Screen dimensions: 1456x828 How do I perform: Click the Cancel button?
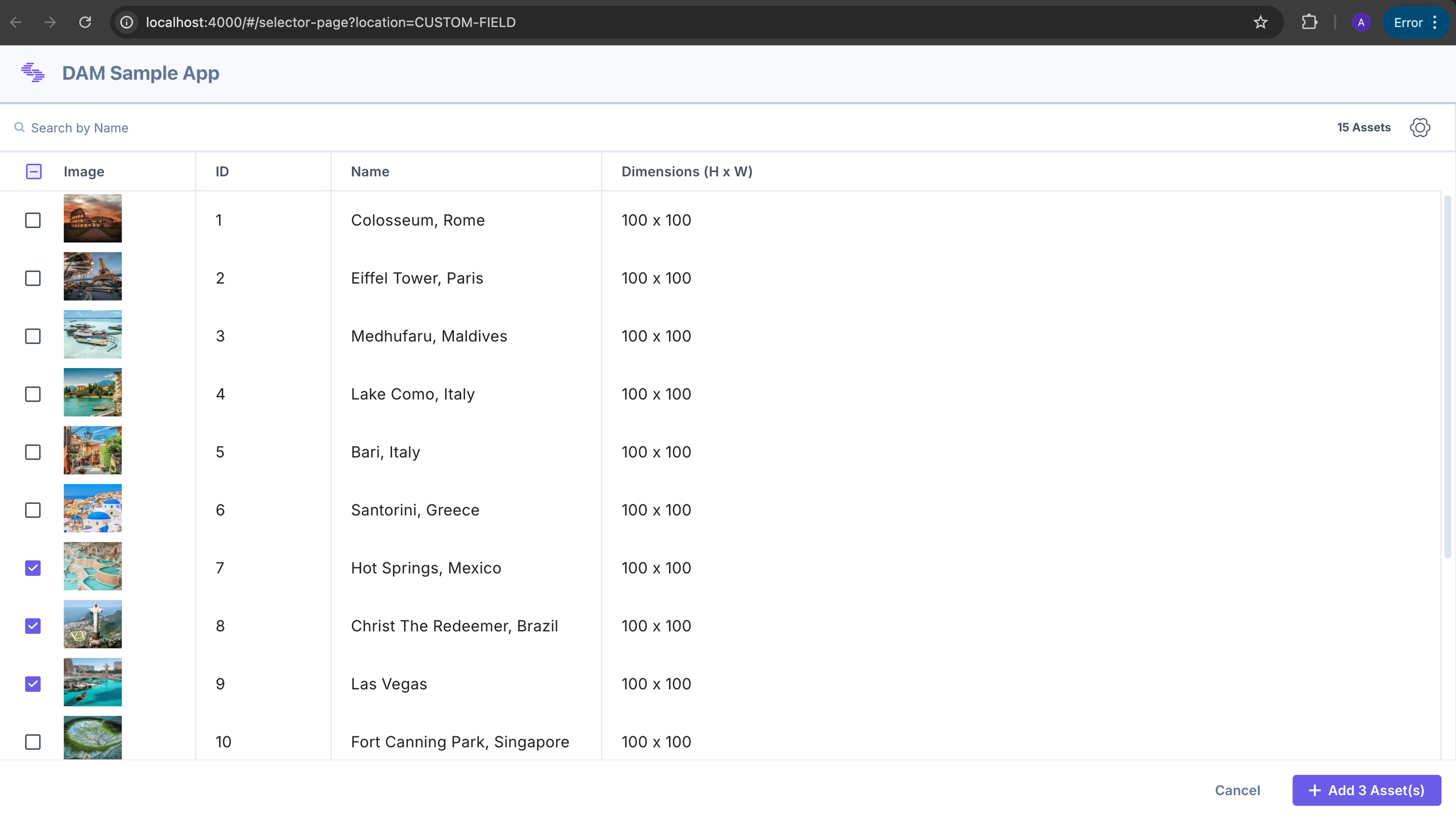[x=1238, y=790]
